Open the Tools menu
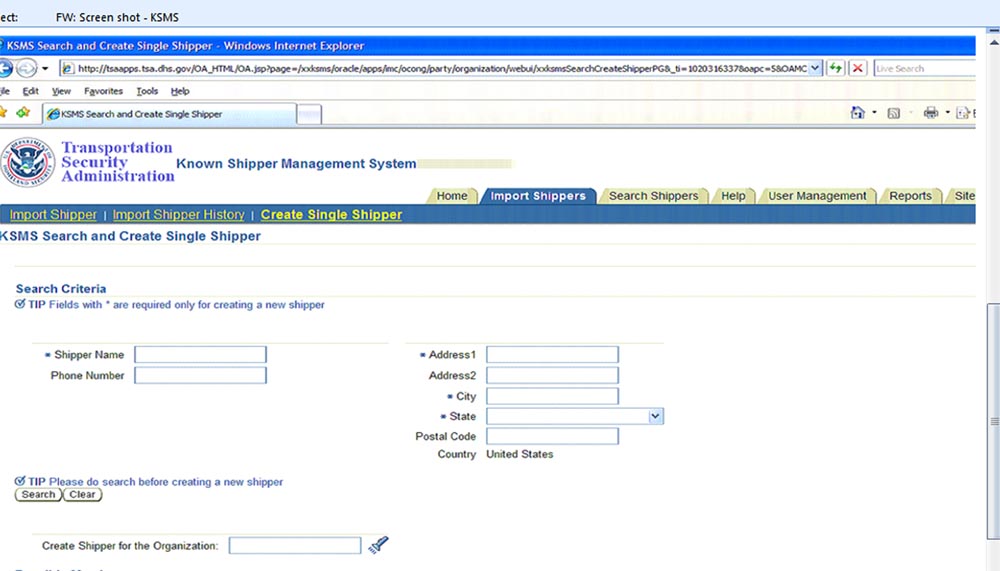 [x=147, y=91]
